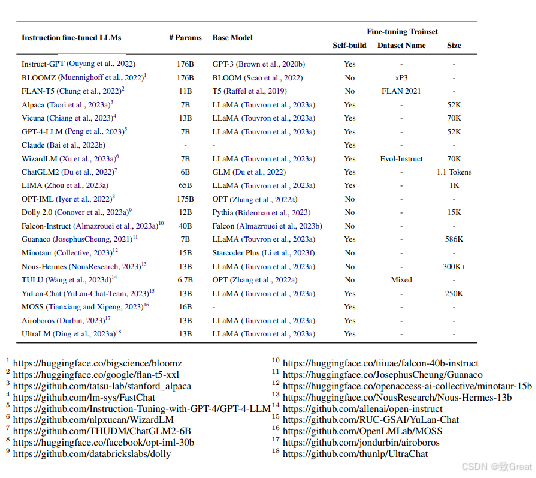Click the flan-t5-xxl huggingface URL

pos(96,375)
